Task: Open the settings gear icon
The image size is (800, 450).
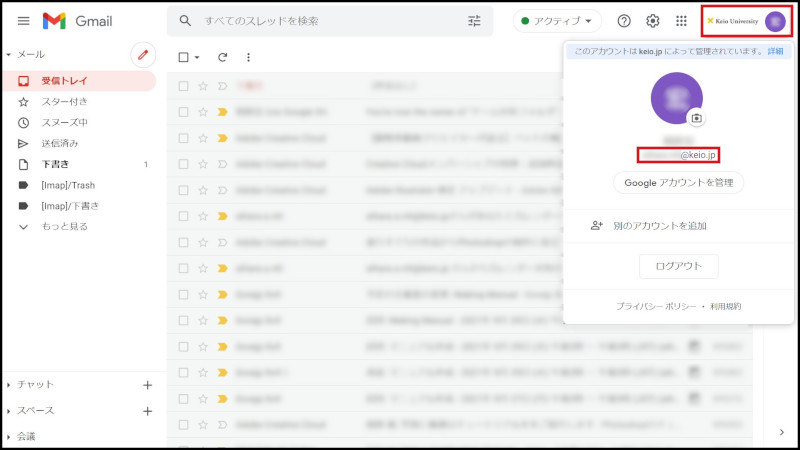Action: click(x=653, y=21)
